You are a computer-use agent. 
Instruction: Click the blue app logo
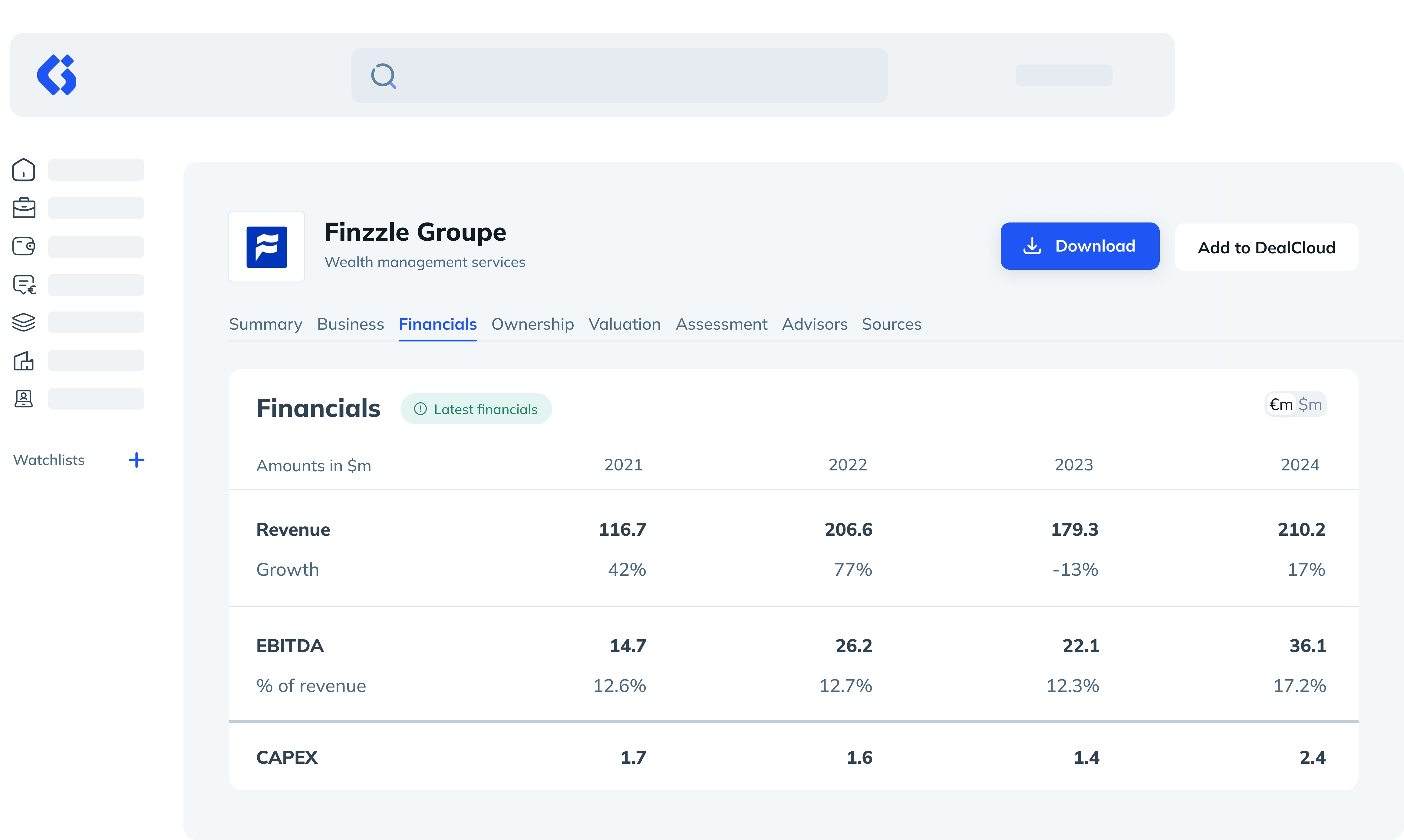click(x=57, y=75)
